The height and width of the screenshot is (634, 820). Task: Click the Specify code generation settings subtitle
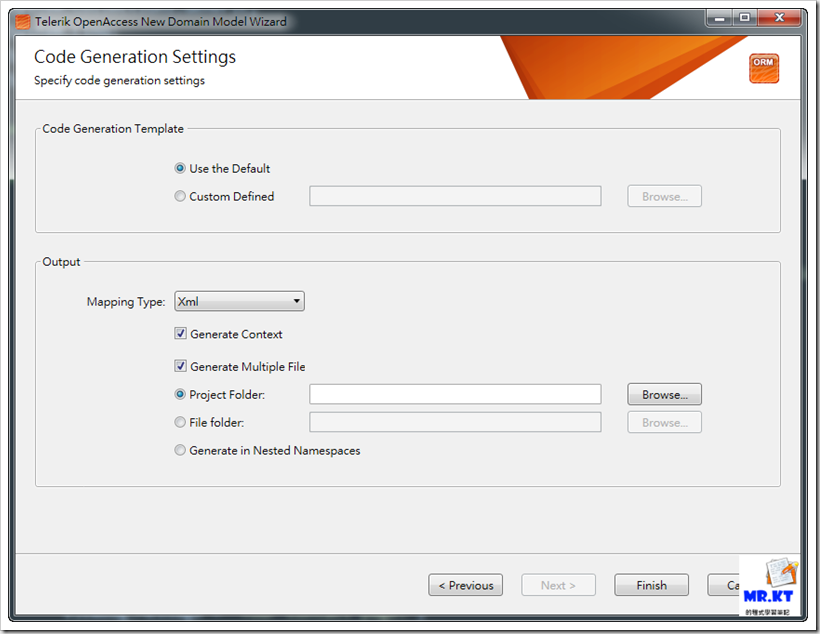tap(119, 81)
